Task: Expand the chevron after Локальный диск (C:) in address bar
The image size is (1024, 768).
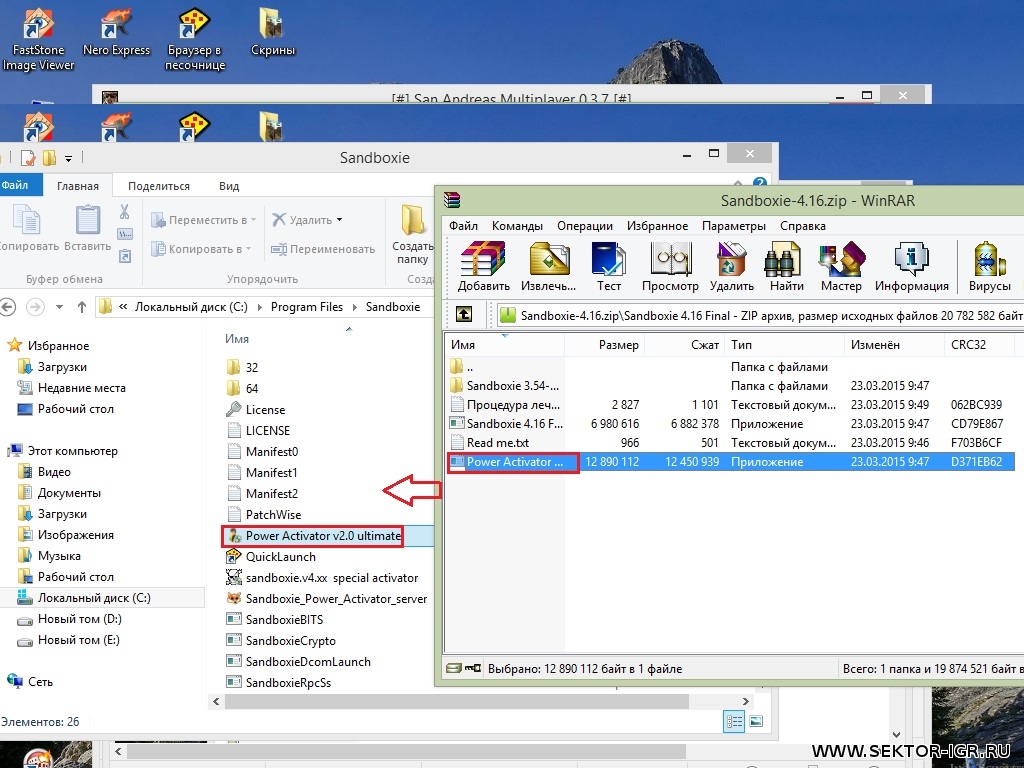Action: 260,307
